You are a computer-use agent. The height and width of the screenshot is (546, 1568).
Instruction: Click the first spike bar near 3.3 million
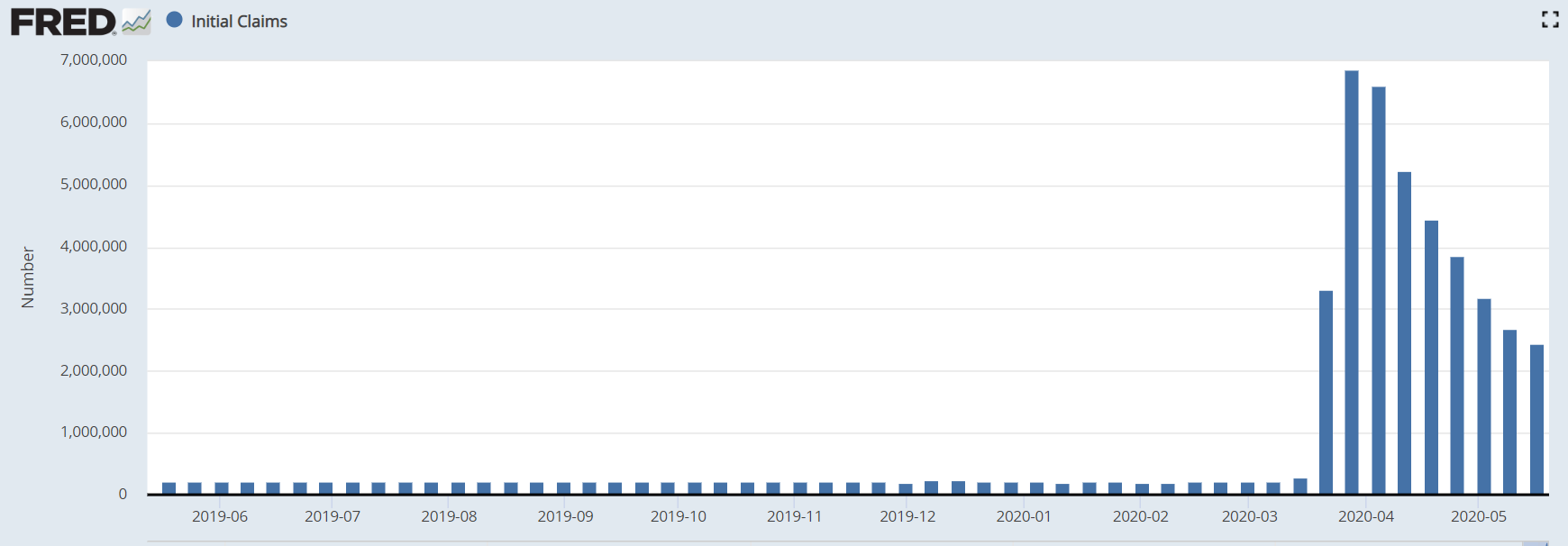pos(1326,392)
